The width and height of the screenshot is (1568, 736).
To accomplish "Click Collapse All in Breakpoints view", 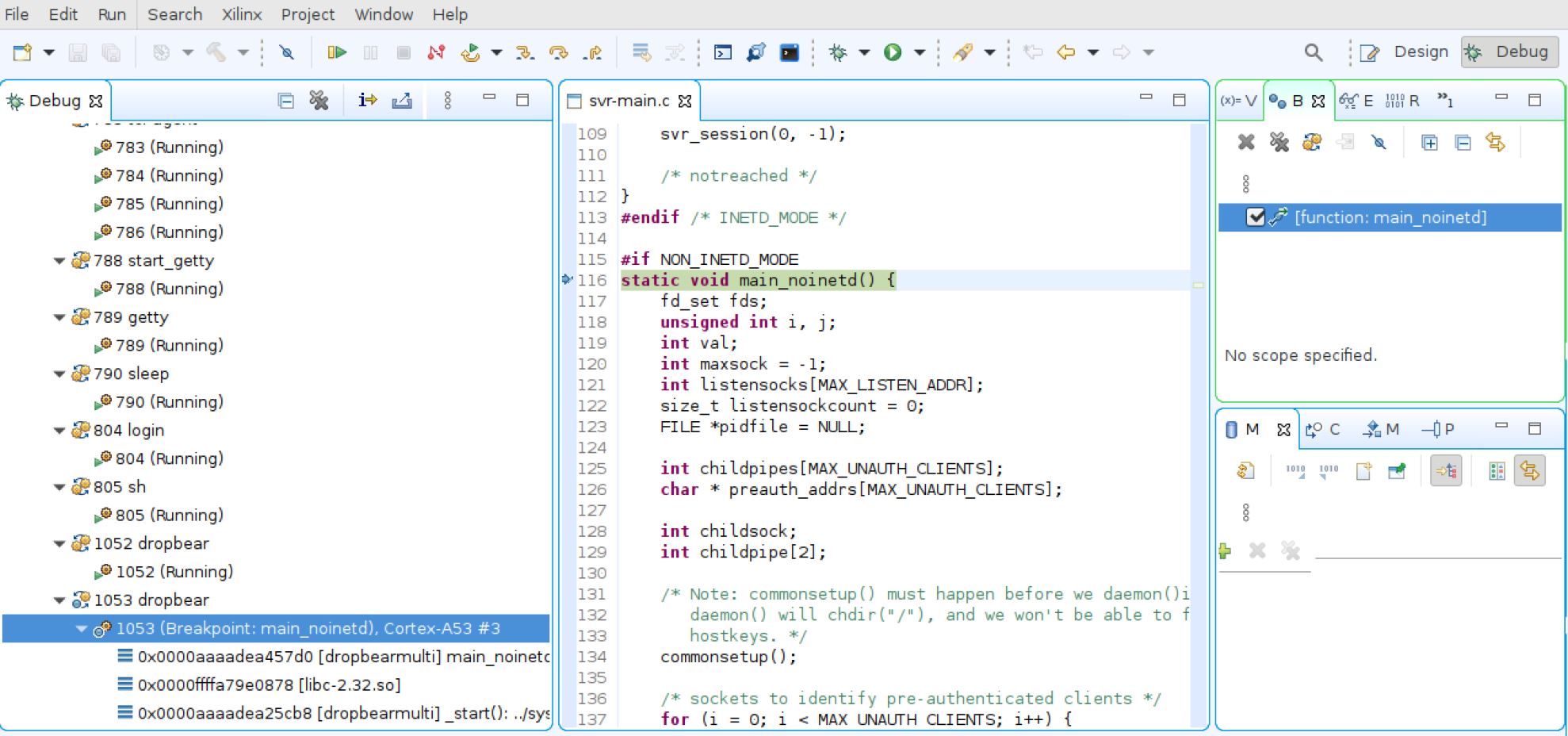I will click(1463, 142).
